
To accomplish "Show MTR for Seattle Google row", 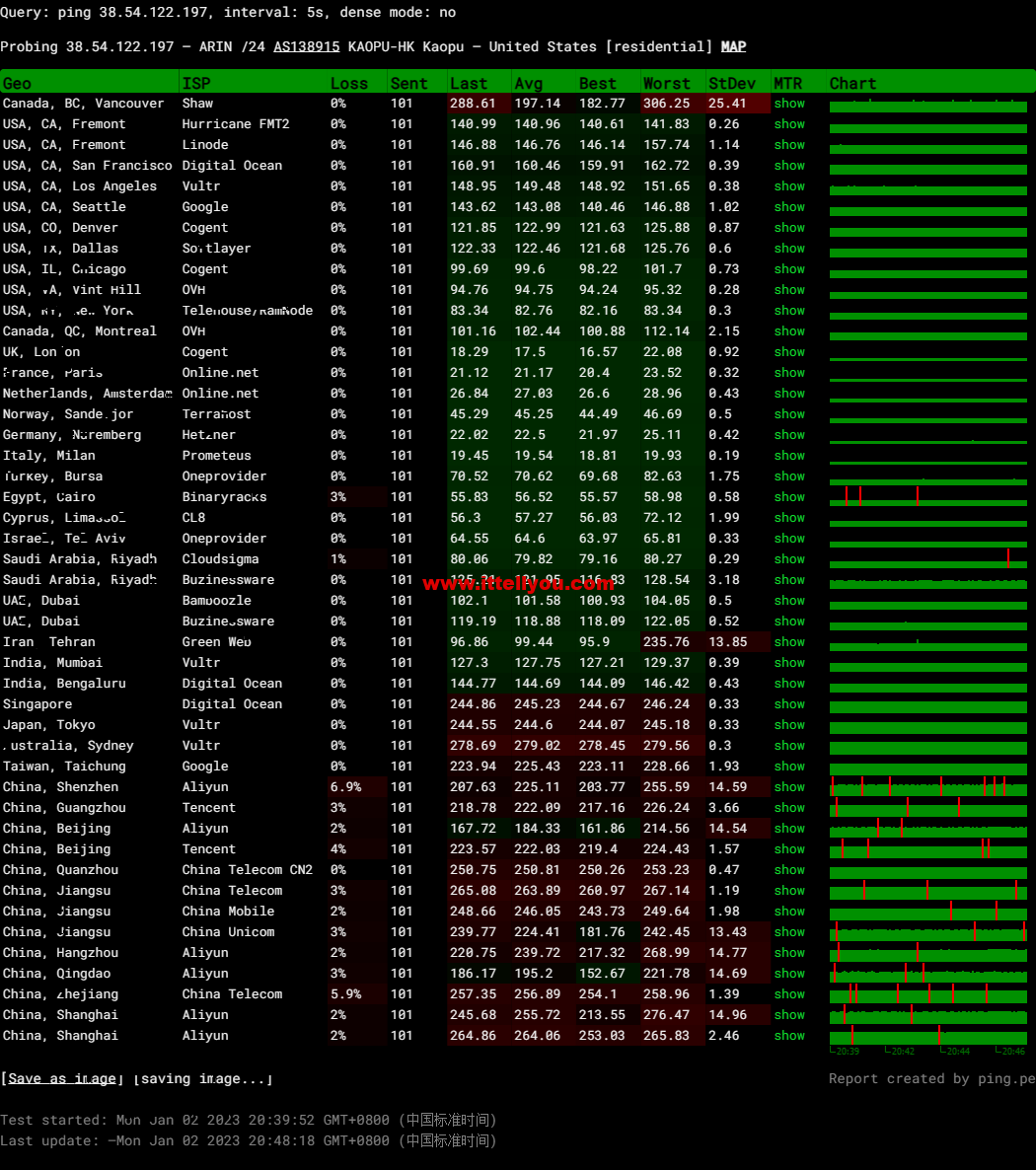I will pyautogui.click(x=789, y=207).
